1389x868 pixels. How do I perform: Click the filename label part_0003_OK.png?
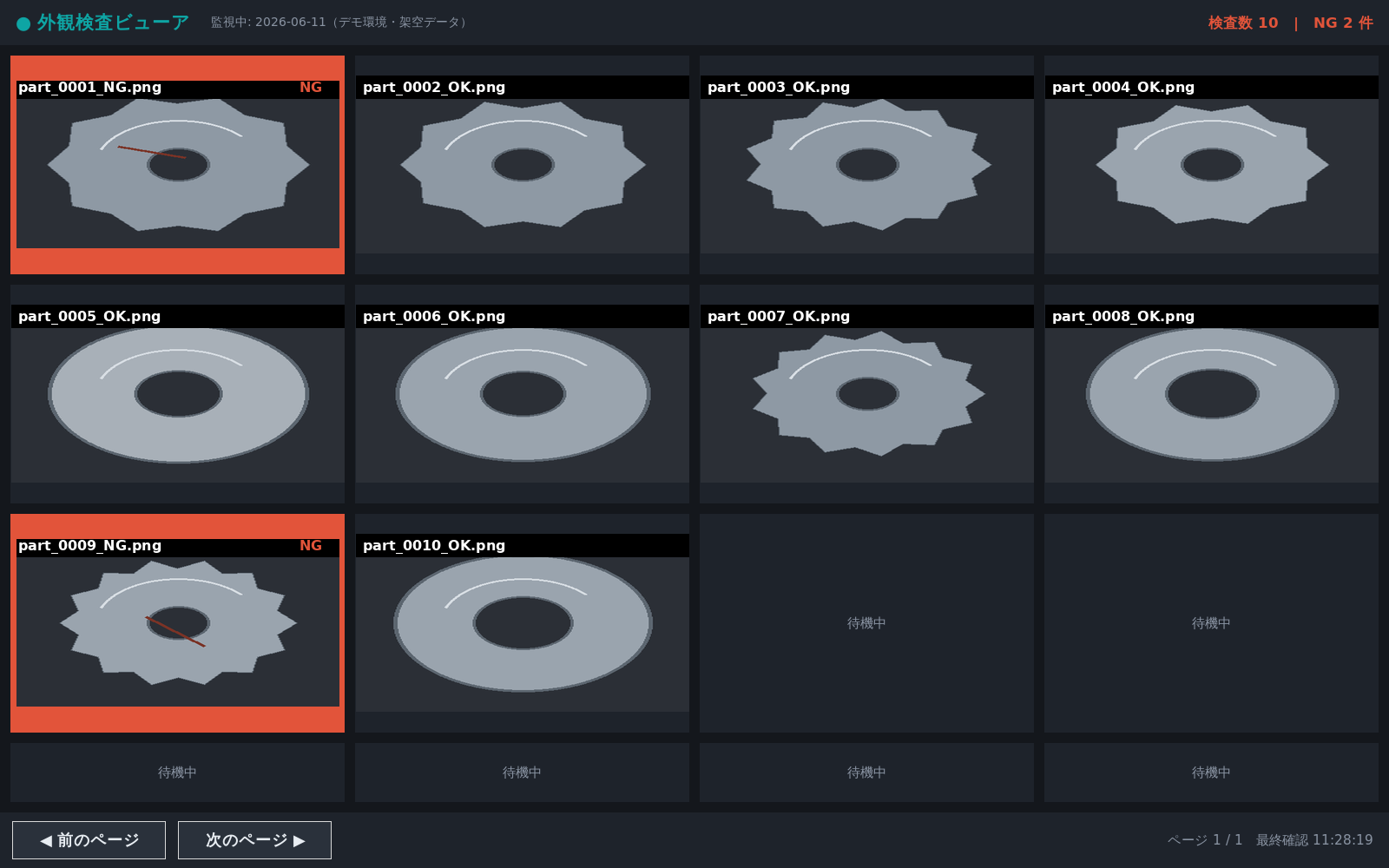click(x=779, y=88)
